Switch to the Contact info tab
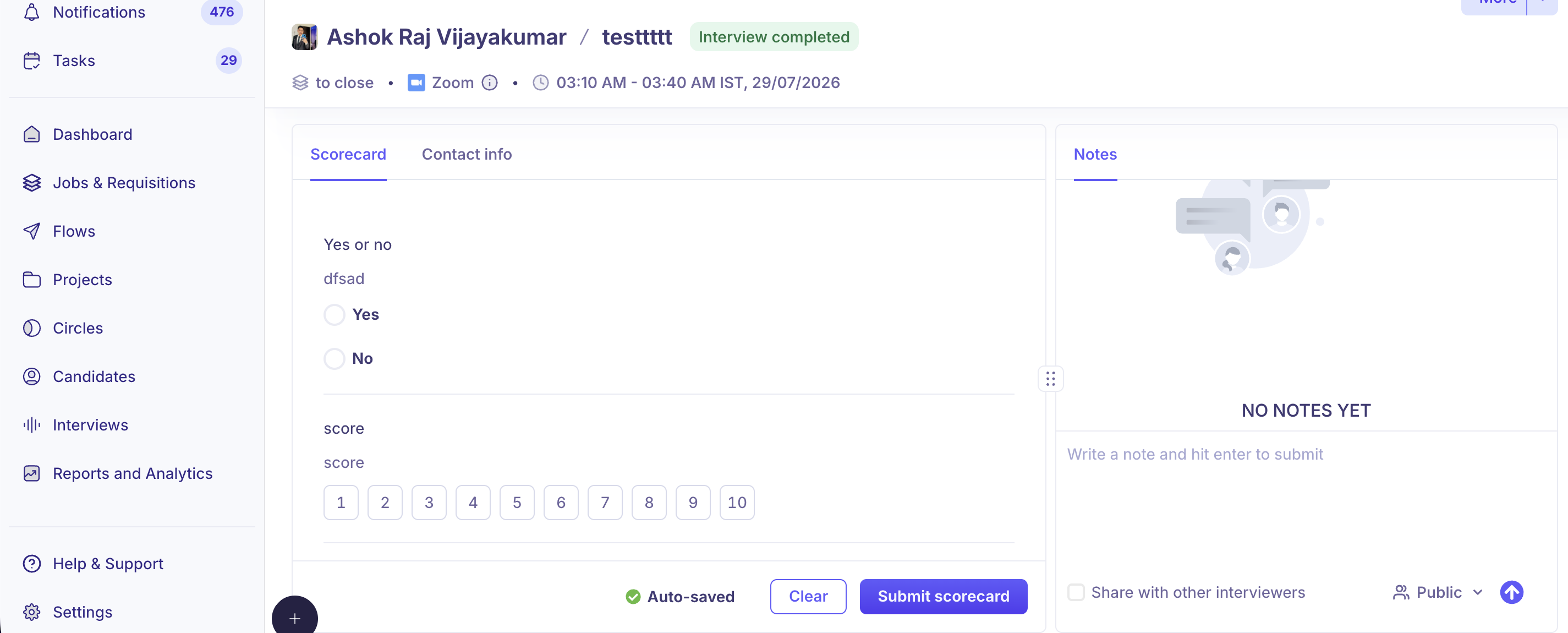Image resolution: width=1568 pixels, height=633 pixels. (x=467, y=154)
